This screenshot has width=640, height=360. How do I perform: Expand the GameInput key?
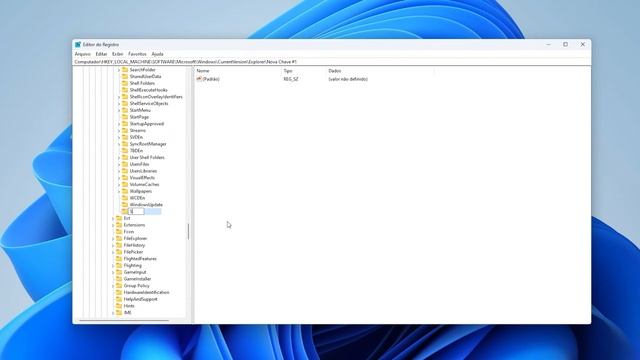click(x=113, y=272)
